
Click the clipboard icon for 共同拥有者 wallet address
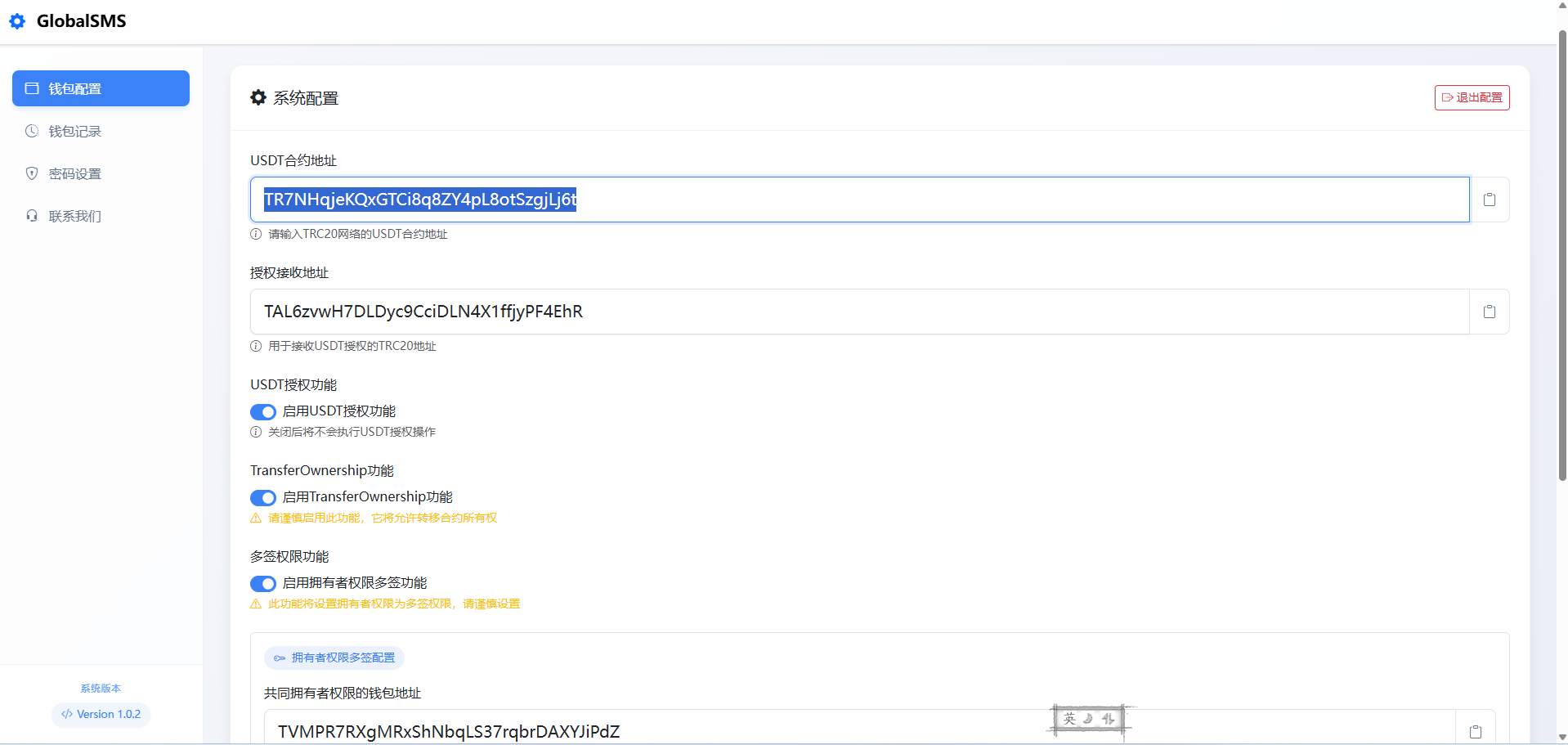[1475, 731]
